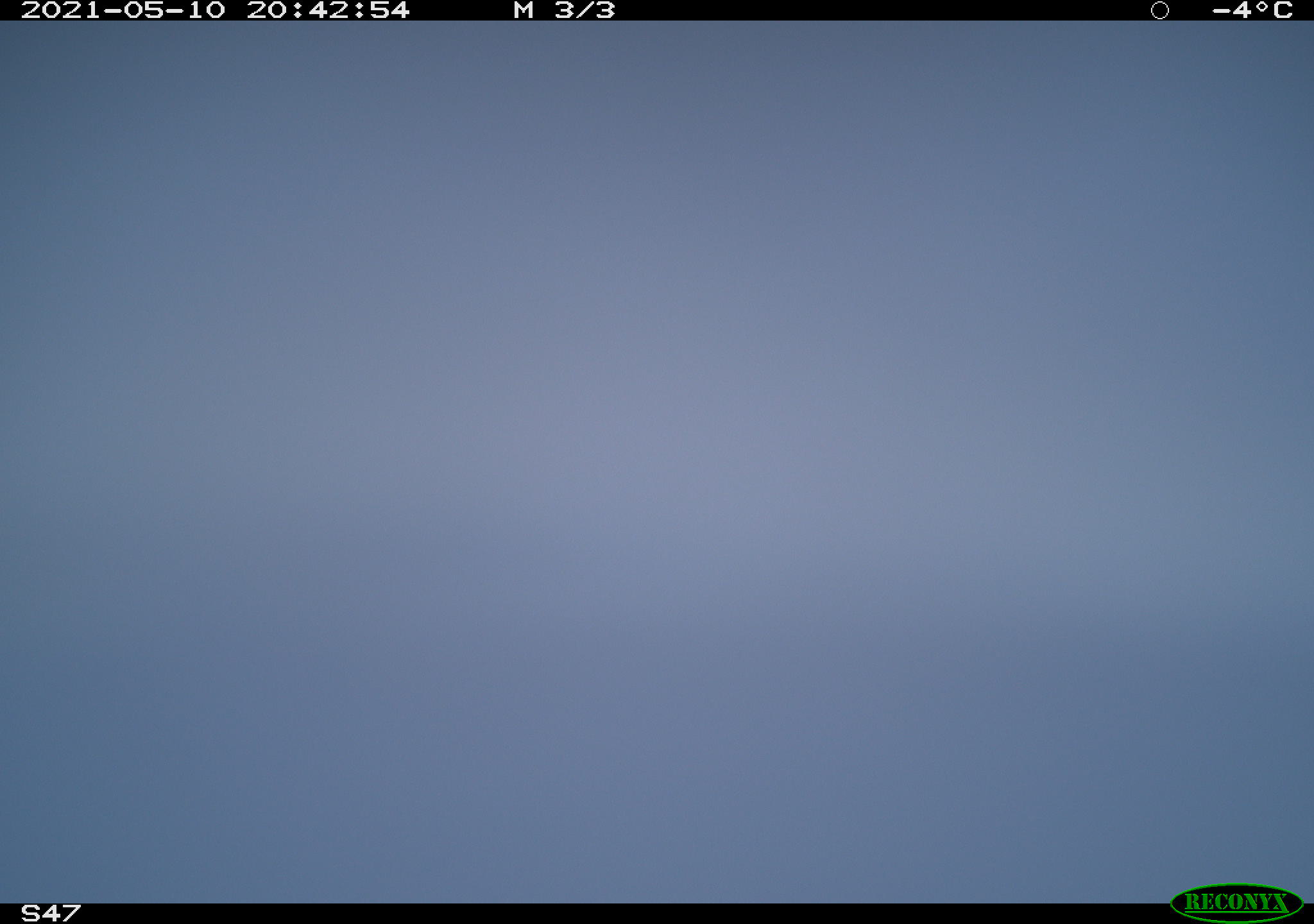Click the S47 camera station label
This screenshot has width=1314, height=924.
(51, 913)
